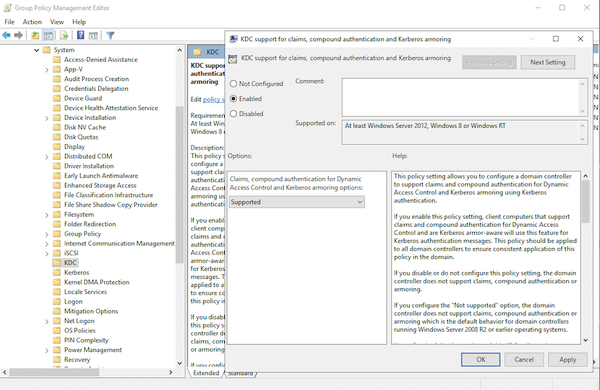Viewport: 600px width, 390px height.
Task: Click the Forward arrow toolbar icon
Action: 18,36
